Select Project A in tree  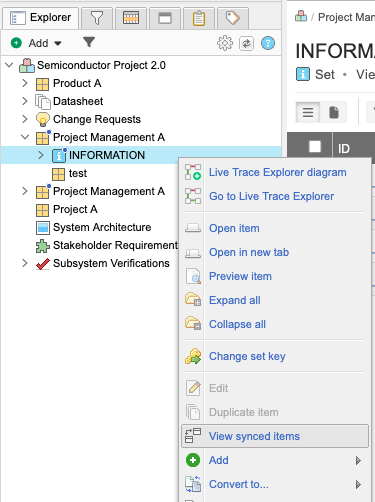click(x=75, y=209)
